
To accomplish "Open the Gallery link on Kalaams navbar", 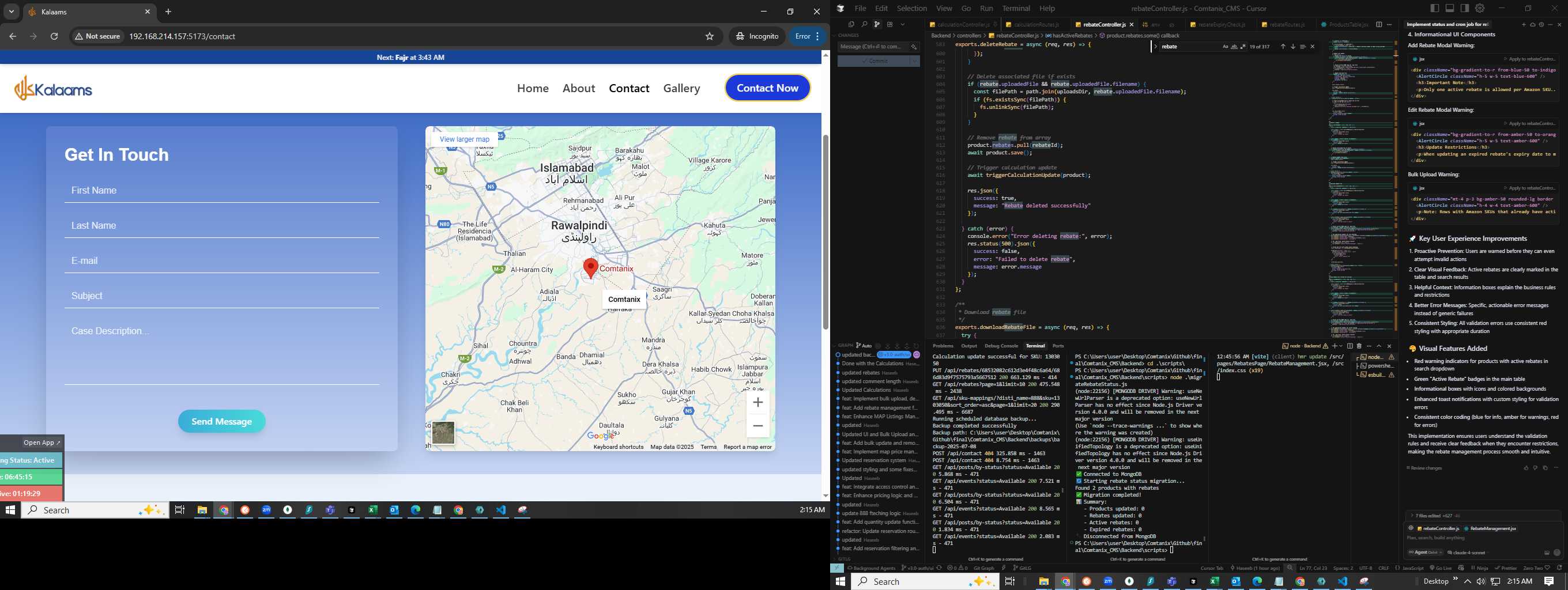I will coord(682,88).
